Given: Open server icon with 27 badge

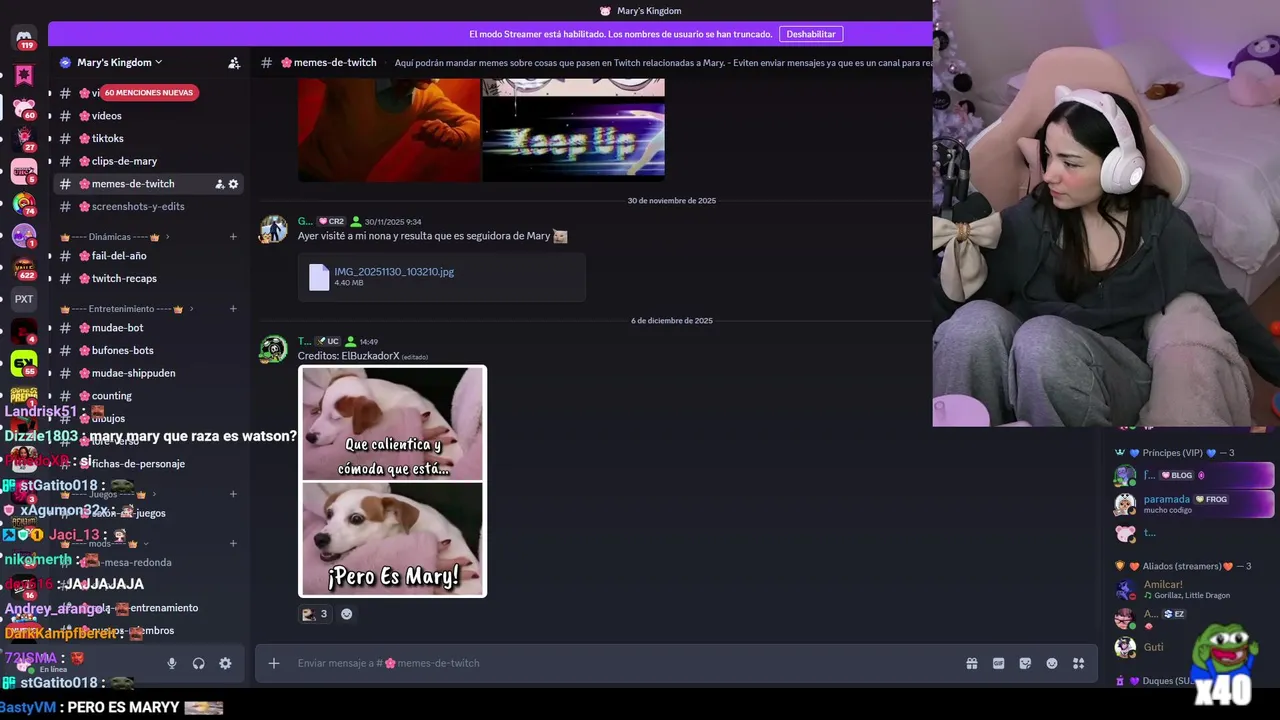Looking at the screenshot, I should [x=24, y=138].
